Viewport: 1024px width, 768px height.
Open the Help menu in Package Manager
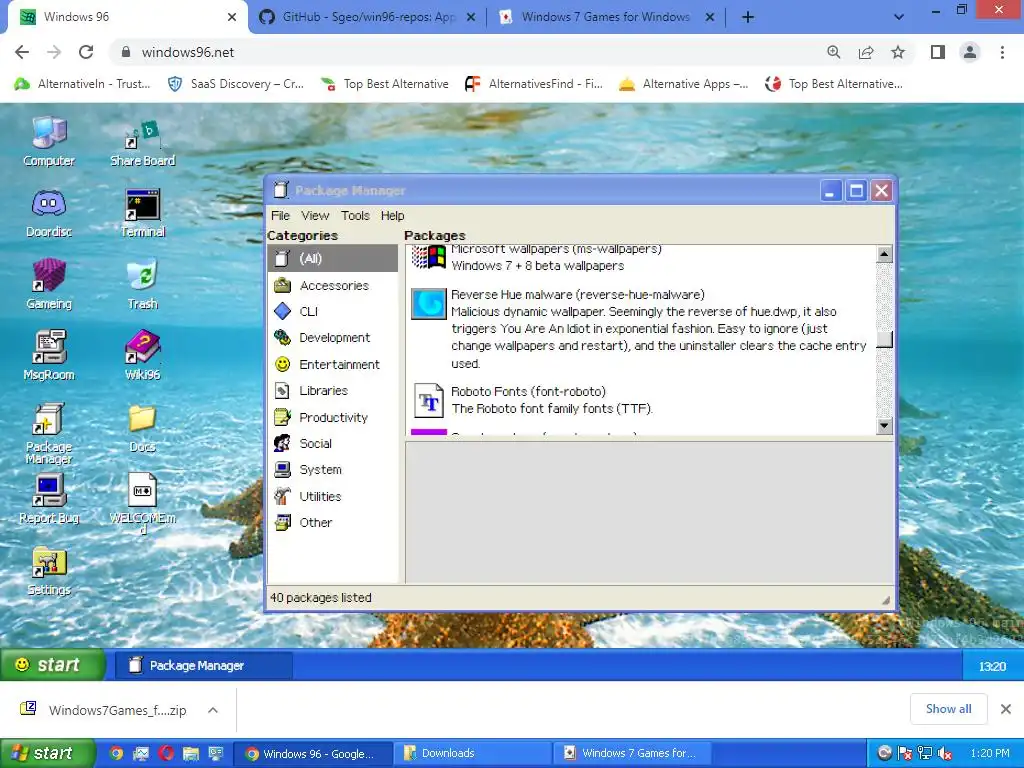[x=392, y=216]
